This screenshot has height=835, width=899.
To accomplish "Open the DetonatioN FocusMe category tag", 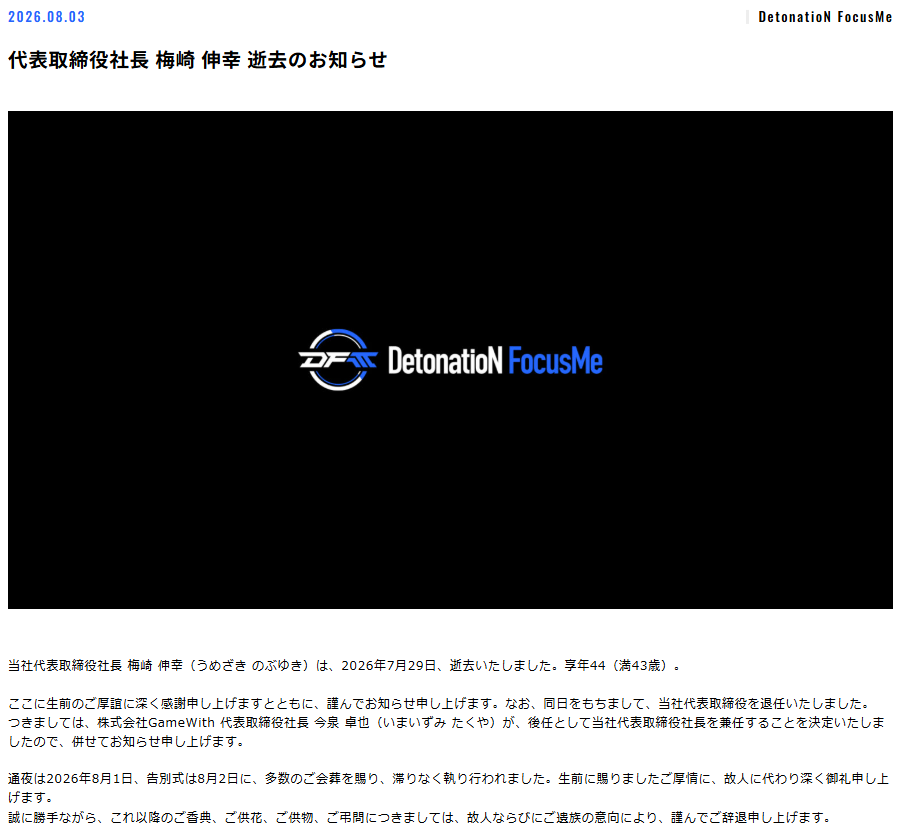I will click(x=824, y=17).
